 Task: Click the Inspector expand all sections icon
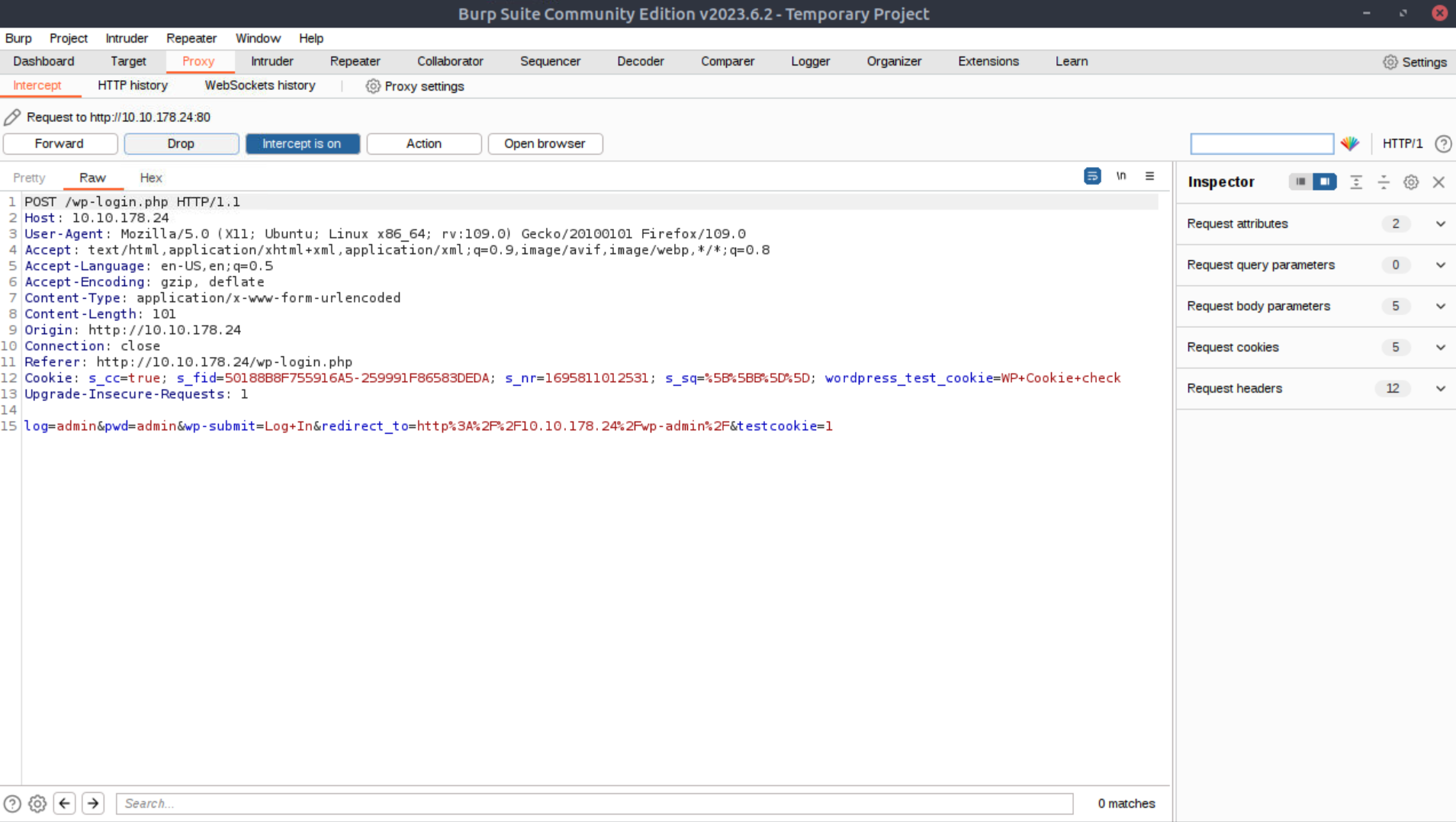tap(1356, 182)
